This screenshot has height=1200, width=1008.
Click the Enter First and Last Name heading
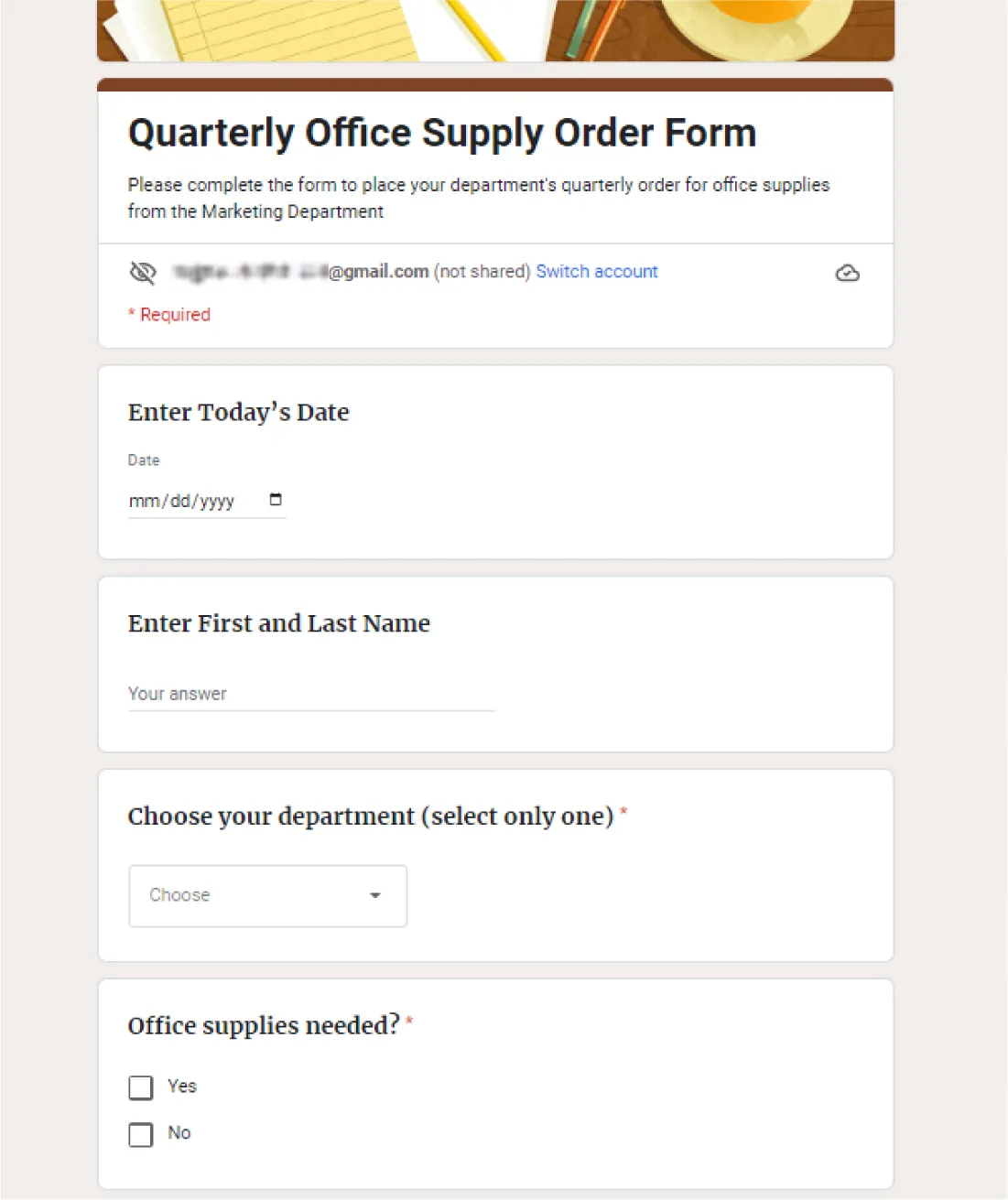(278, 623)
